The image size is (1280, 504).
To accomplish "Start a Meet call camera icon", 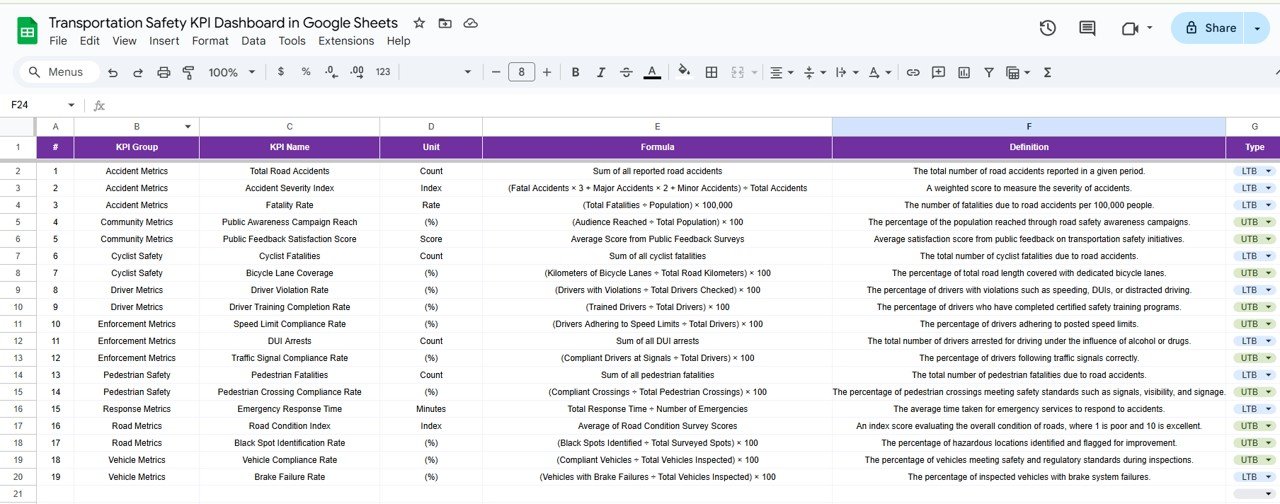I will (1131, 28).
